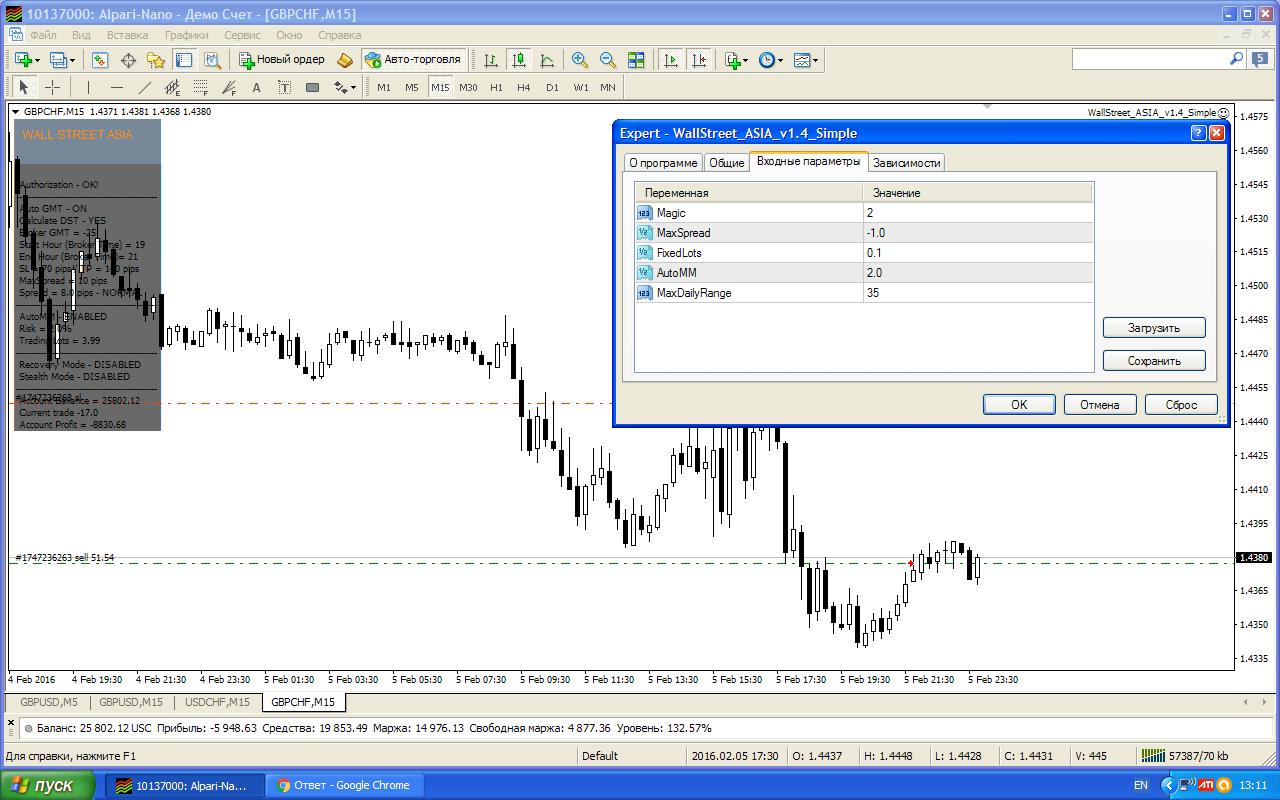
Task: Switch chart to bar chart type
Action: coord(491,60)
